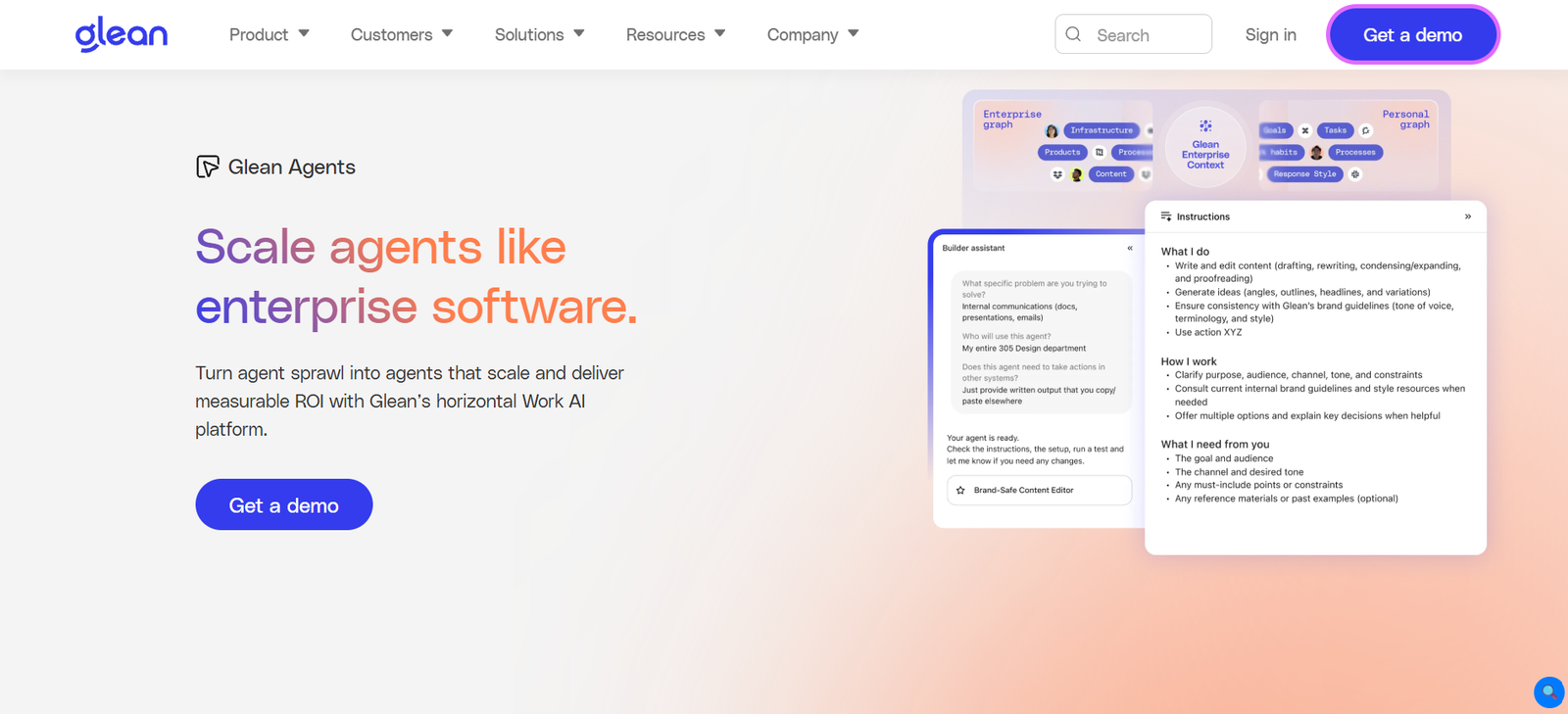1568x714 pixels.
Task: Click the "Glean Agents" label
Action: click(x=292, y=167)
